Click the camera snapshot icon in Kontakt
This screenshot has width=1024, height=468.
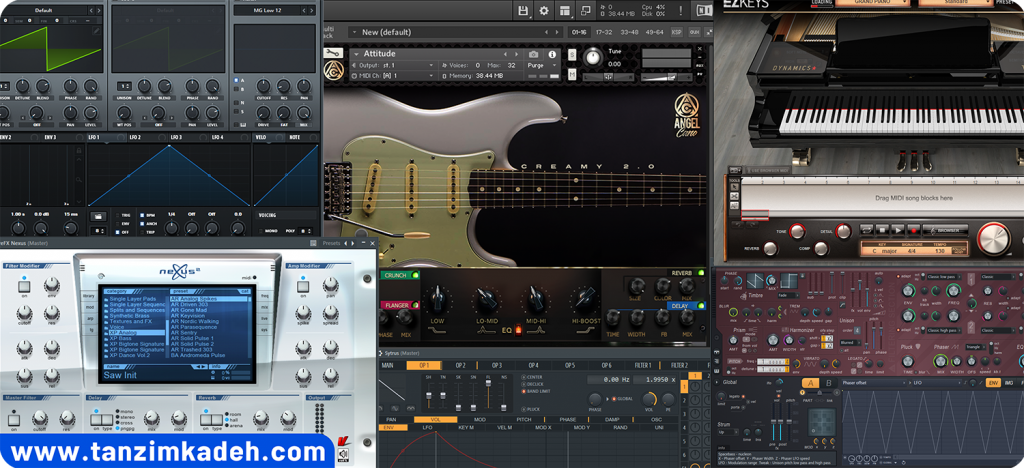[x=534, y=55]
